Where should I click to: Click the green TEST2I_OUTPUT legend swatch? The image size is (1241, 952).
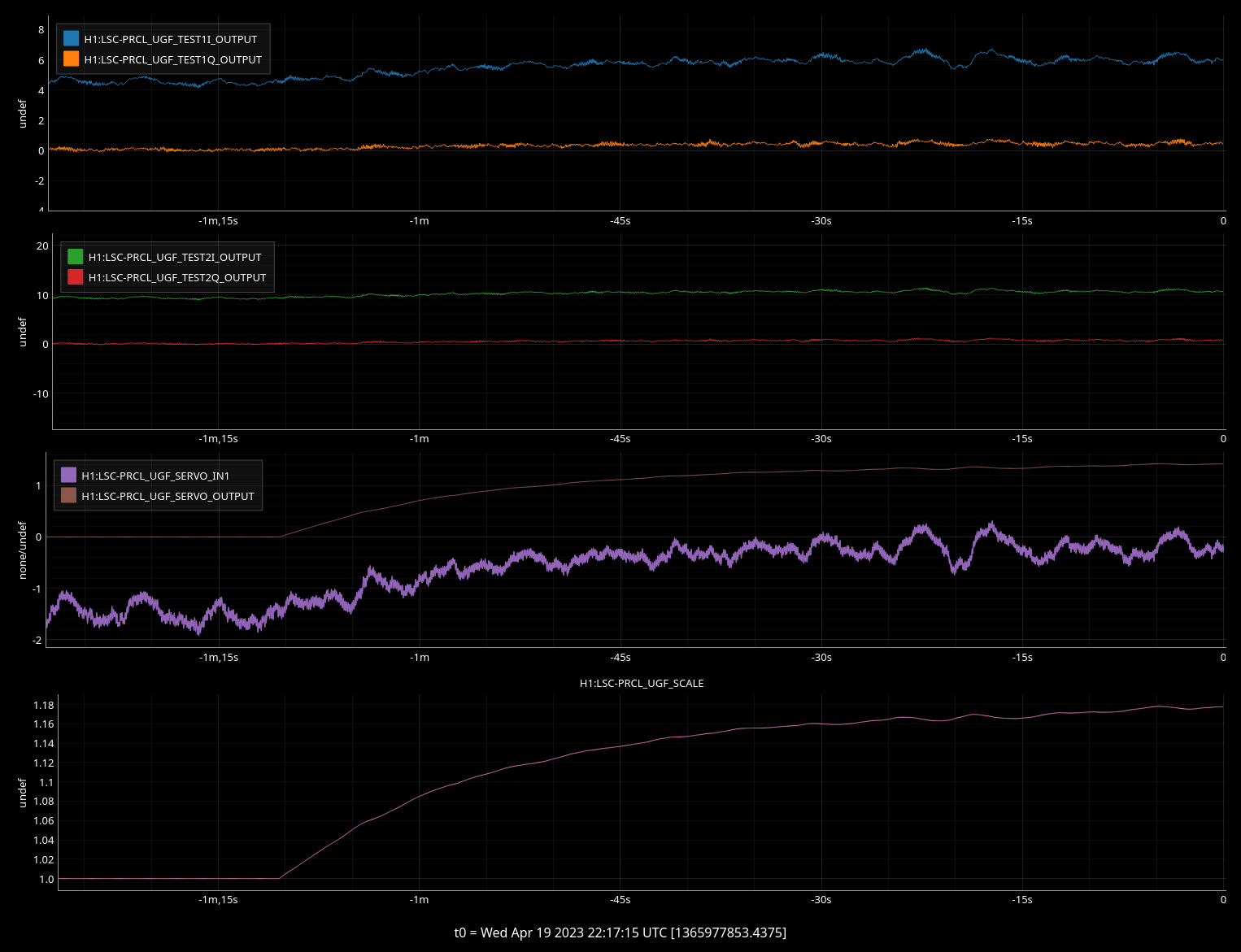(x=76, y=256)
